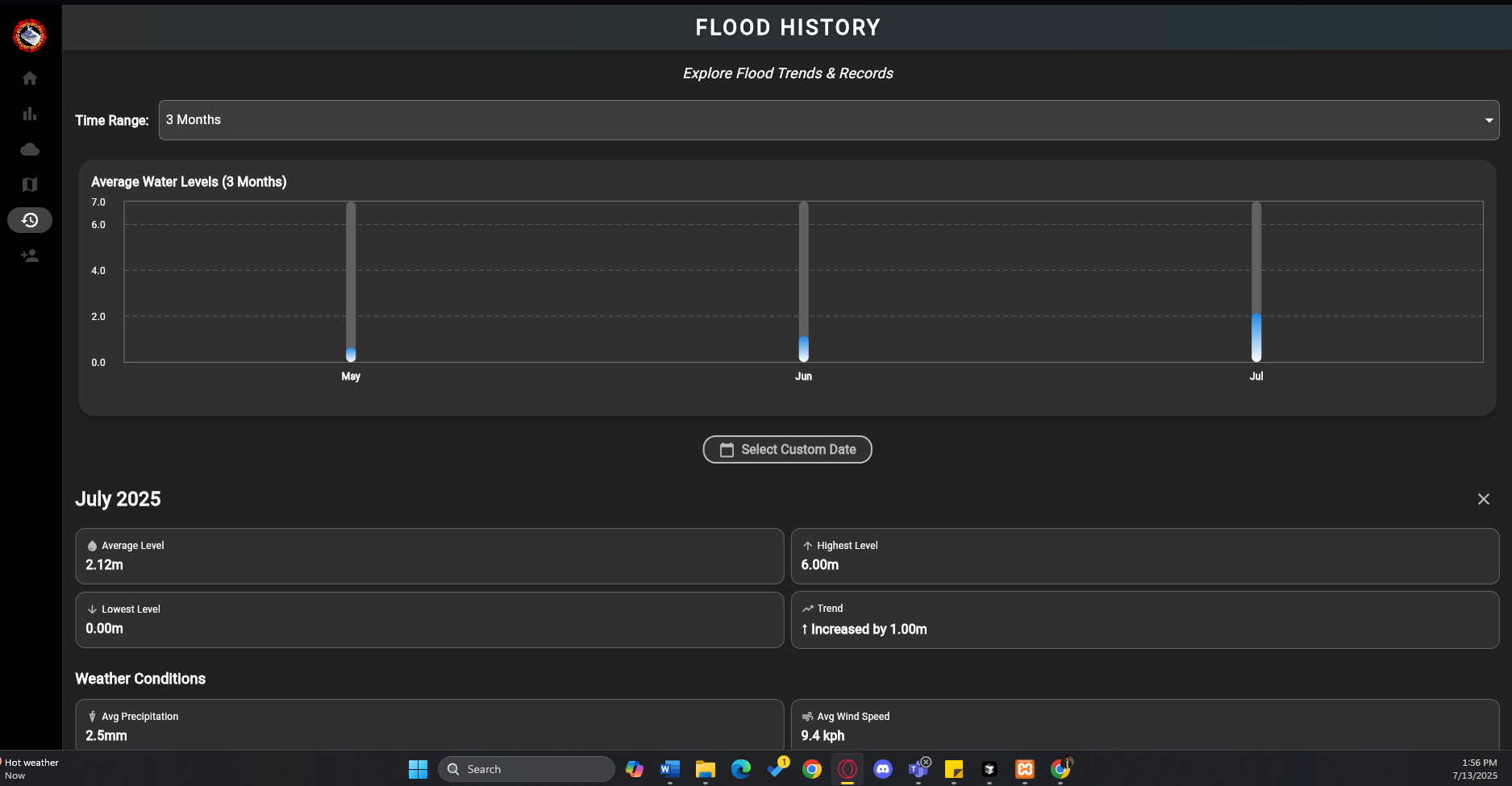Open the add user page in sidebar
1512x786 pixels.
pos(30,256)
